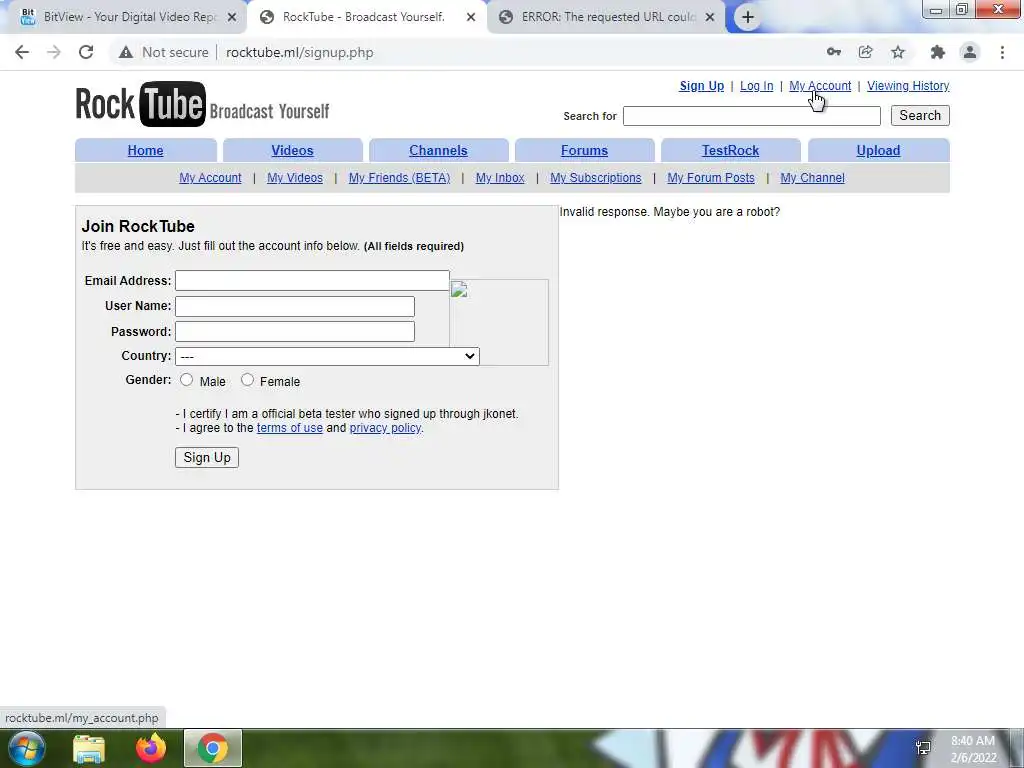The height and width of the screenshot is (768, 1024).
Task: Open the Channels tab
Action: click(x=438, y=150)
